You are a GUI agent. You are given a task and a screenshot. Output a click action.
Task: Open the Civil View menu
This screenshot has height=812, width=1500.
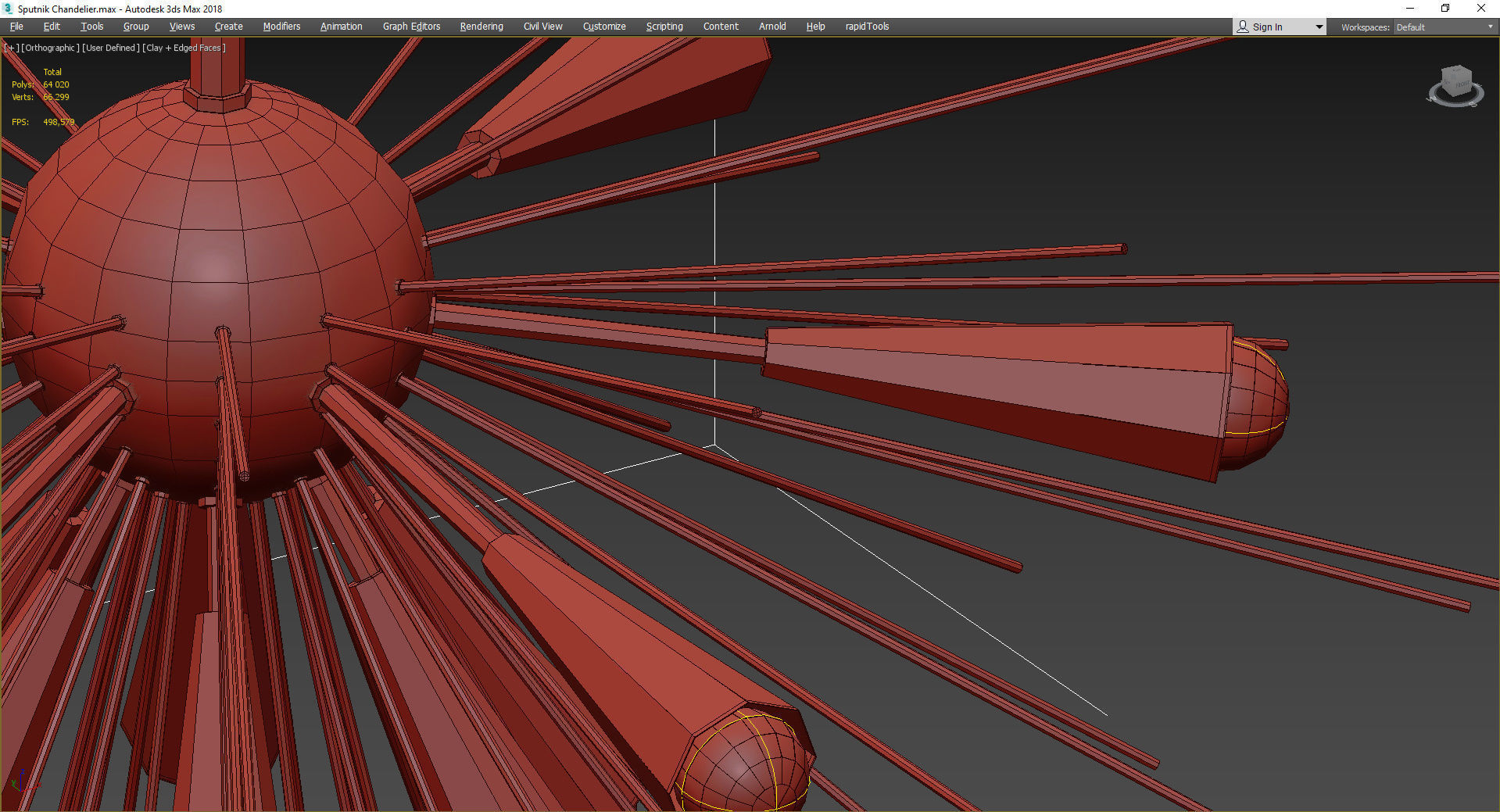pos(543,27)
